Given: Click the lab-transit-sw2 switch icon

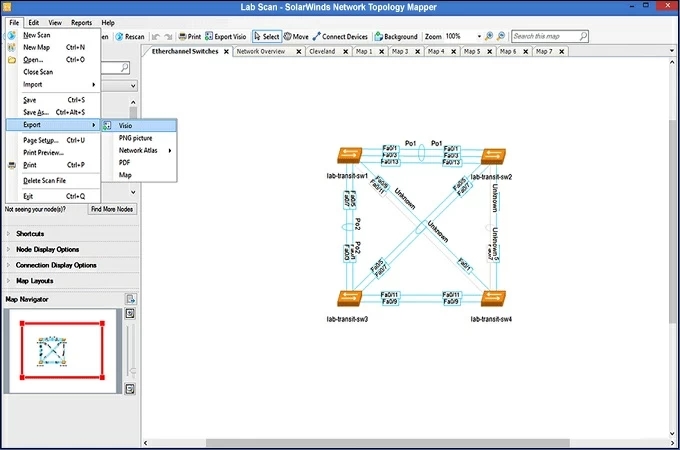Looking at the screenshot, I should point(493,156).
